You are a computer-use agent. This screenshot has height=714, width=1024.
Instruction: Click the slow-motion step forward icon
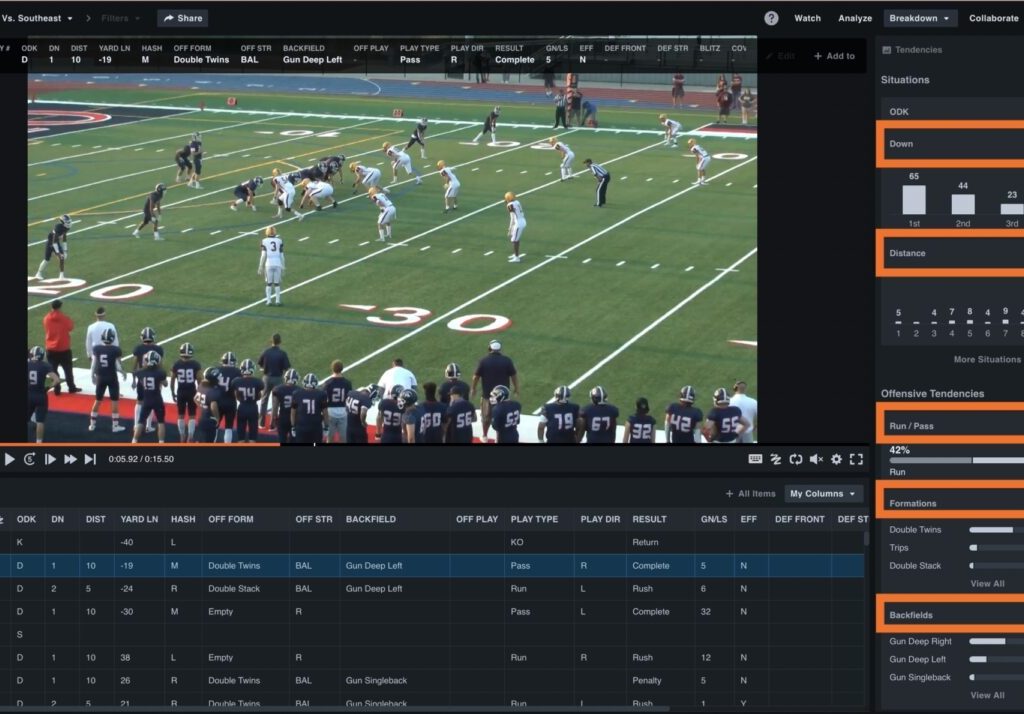[50, 459]
